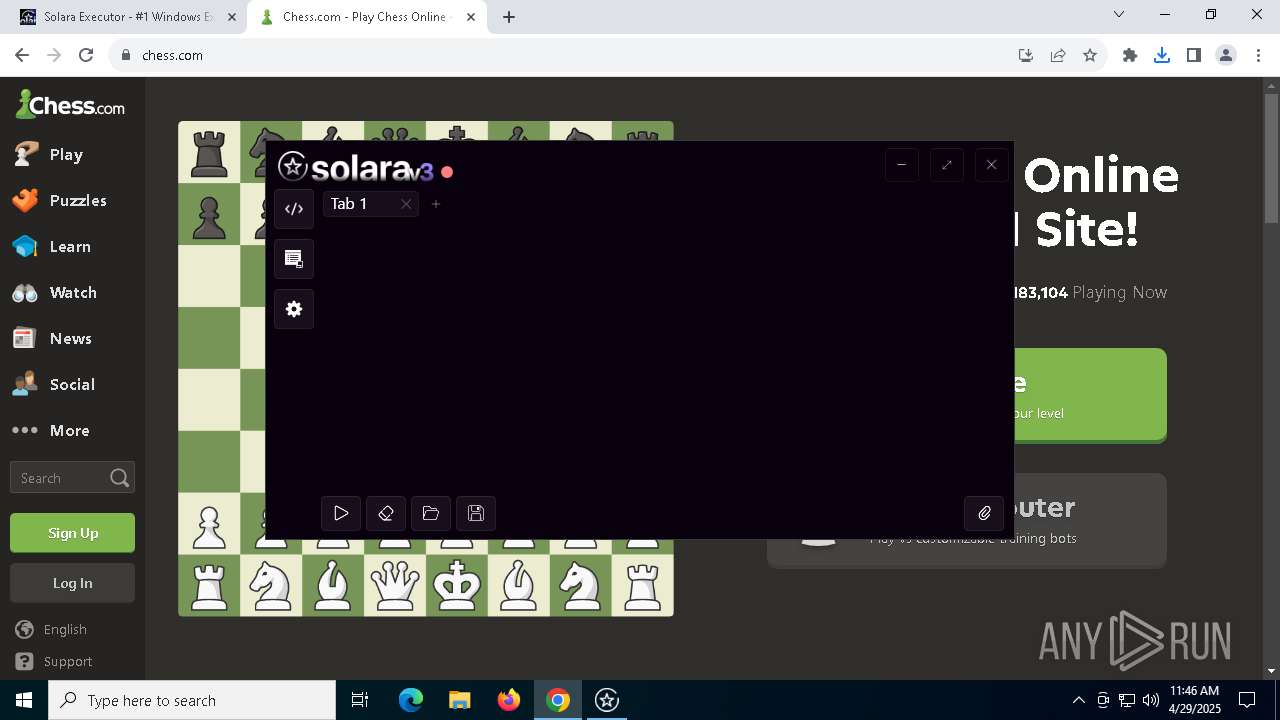The height and width of the screenshot is (720, 1280).
Task: Bookmark this page with the star icon
Action: pos(1090,55)
